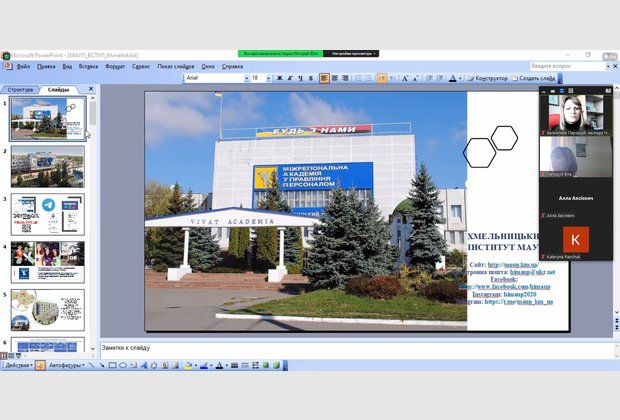This screenshot has width=620, height=420.
Task: Toggle left text alignment
Action: point(324,78)
